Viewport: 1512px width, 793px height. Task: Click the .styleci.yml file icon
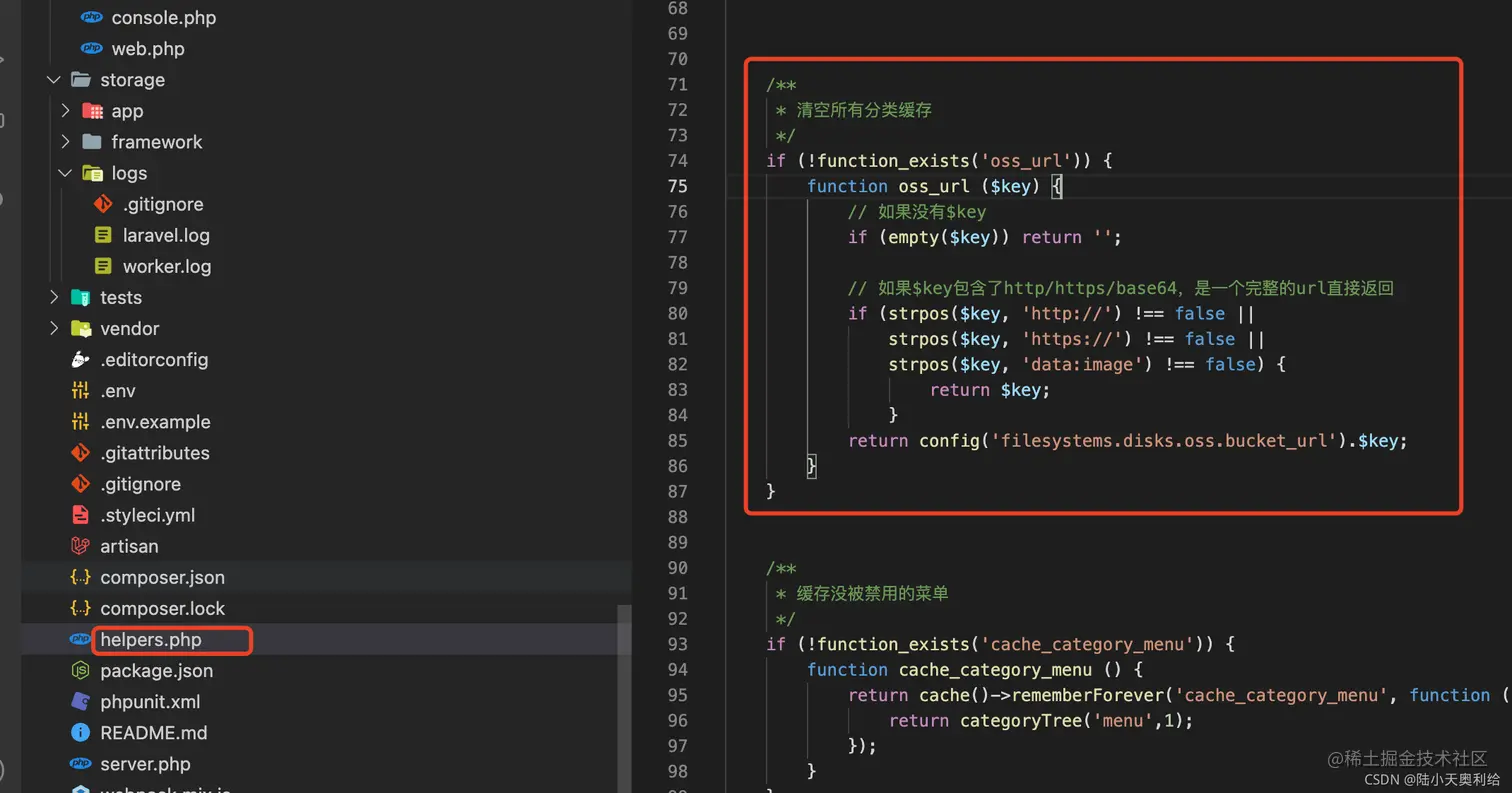tap(81, 515)
